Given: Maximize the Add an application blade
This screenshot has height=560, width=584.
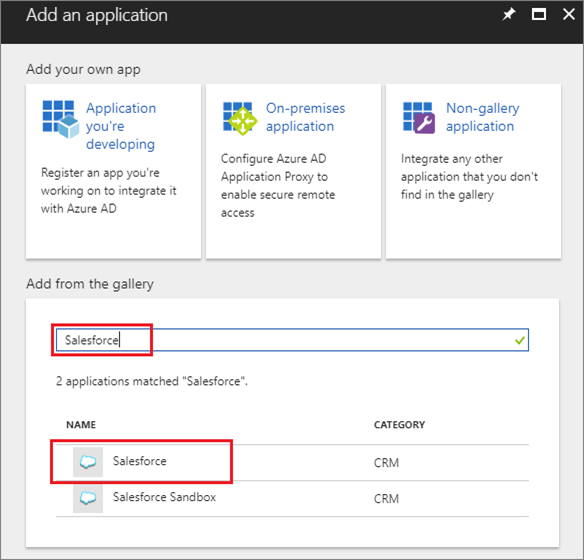Looking at the screenshot, I should [539, 15].
